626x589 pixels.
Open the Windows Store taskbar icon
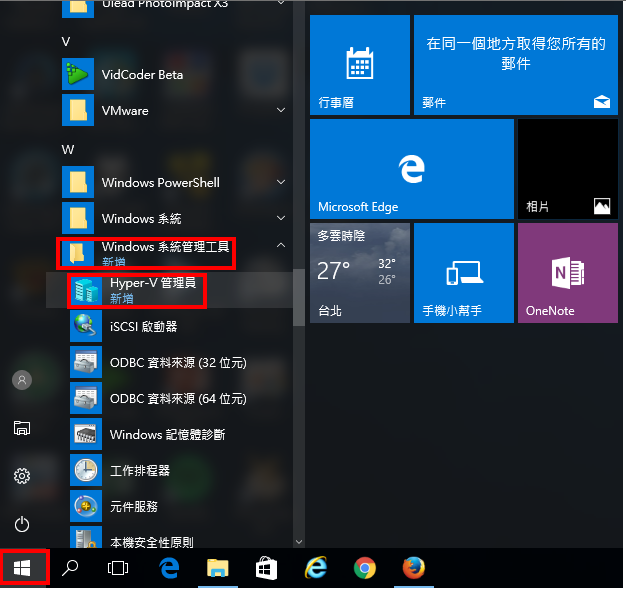(x=266, y=568)
